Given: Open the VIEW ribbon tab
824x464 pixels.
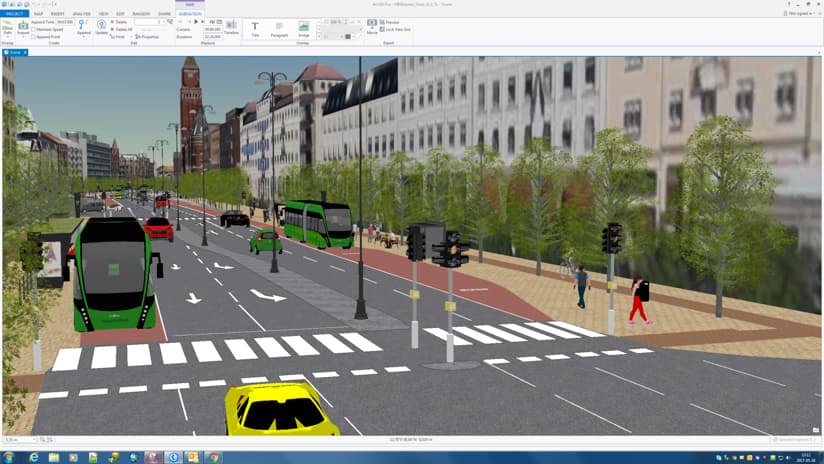Looking at the screenshot, I should pos(104,14).
